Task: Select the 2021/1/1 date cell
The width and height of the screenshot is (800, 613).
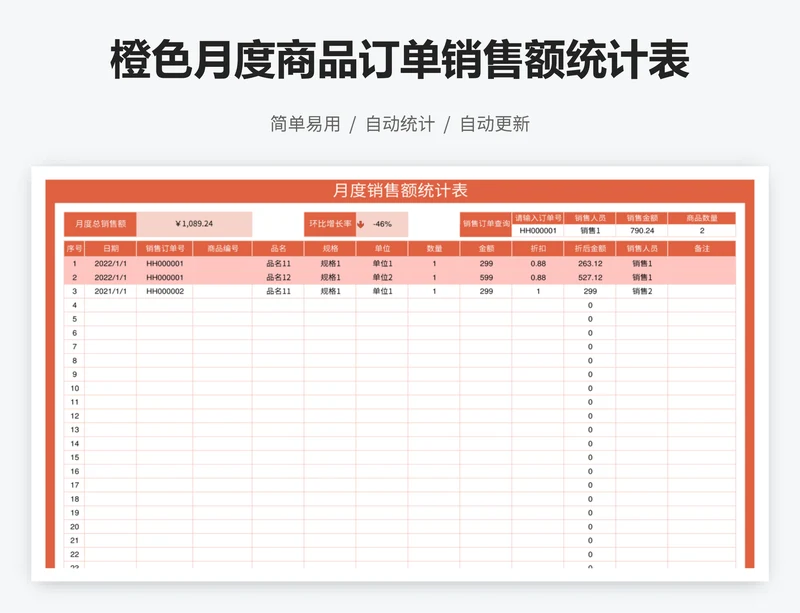Action: pos(111,291)
